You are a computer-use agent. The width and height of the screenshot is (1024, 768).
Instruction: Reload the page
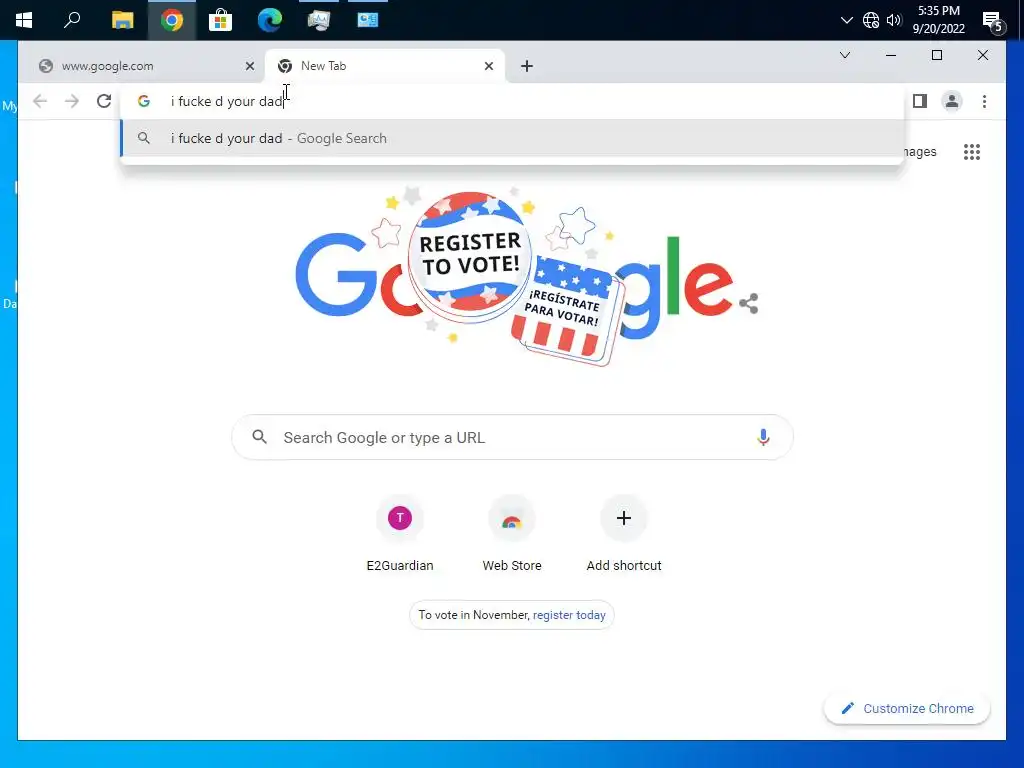click(104, 101)
